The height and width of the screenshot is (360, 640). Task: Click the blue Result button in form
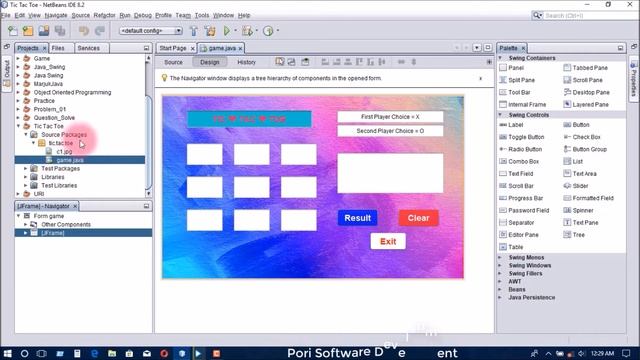coord(358,218)
